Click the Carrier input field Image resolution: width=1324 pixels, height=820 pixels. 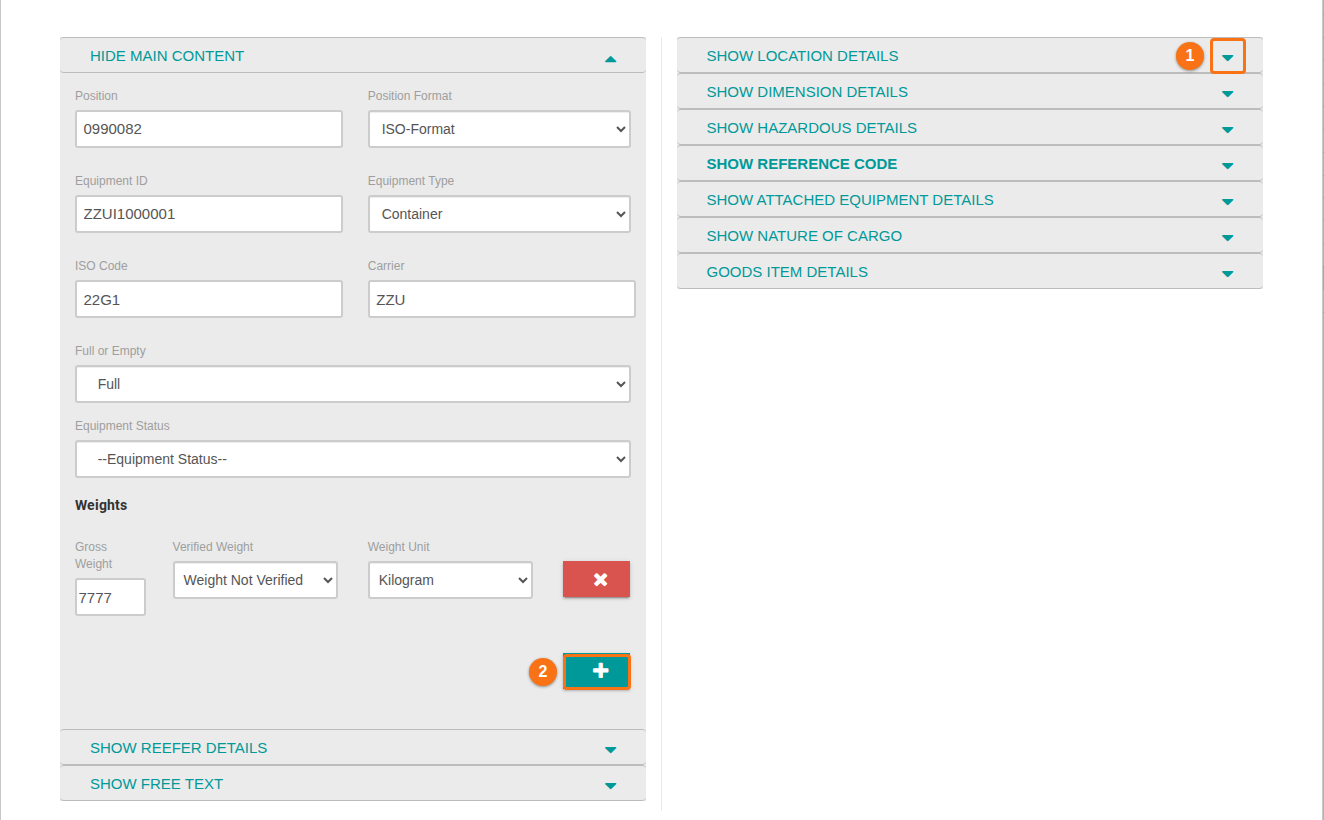pos(502,299)
